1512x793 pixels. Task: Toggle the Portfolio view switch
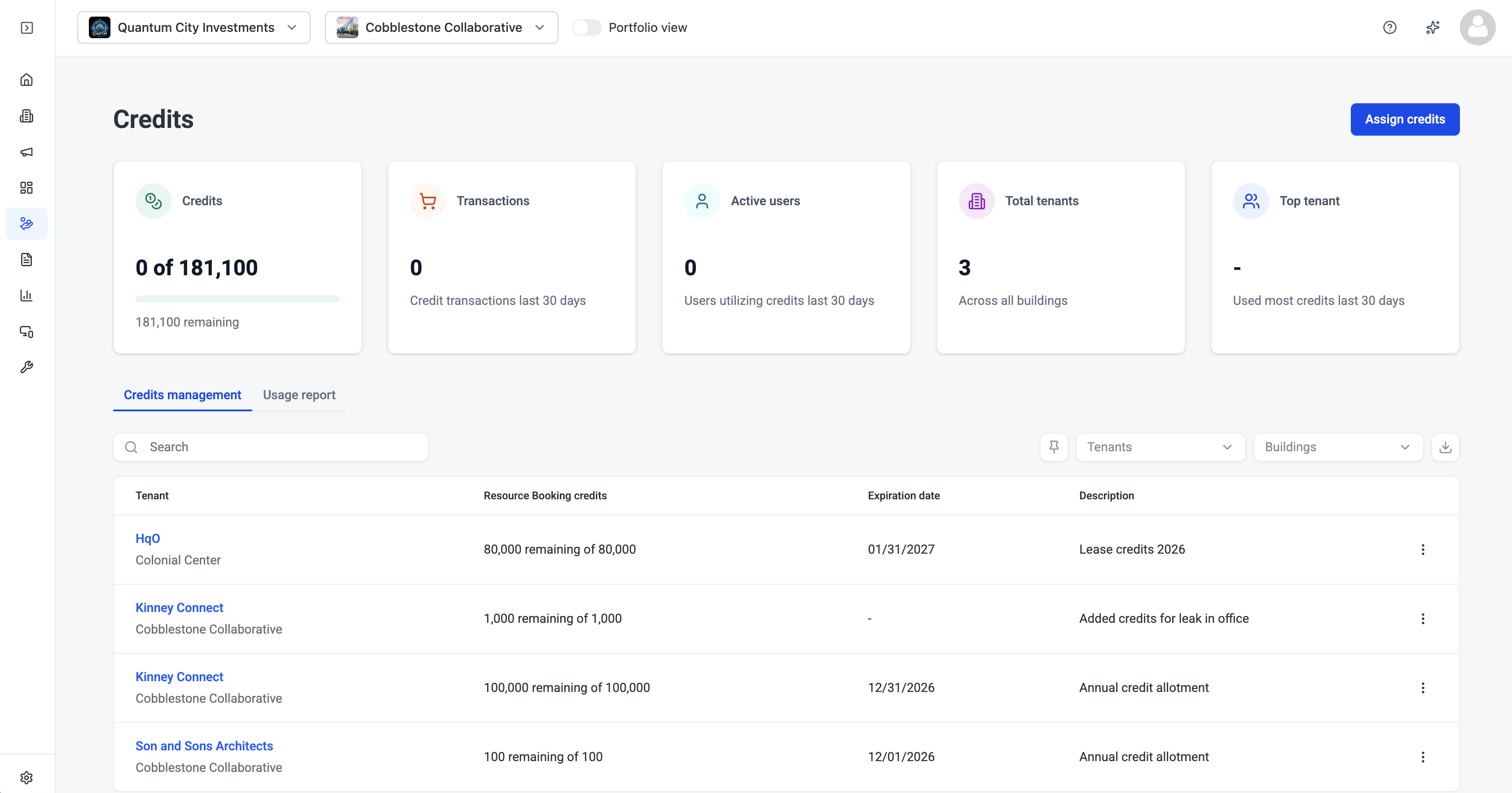pyautogui.click(x=587, y=27)
